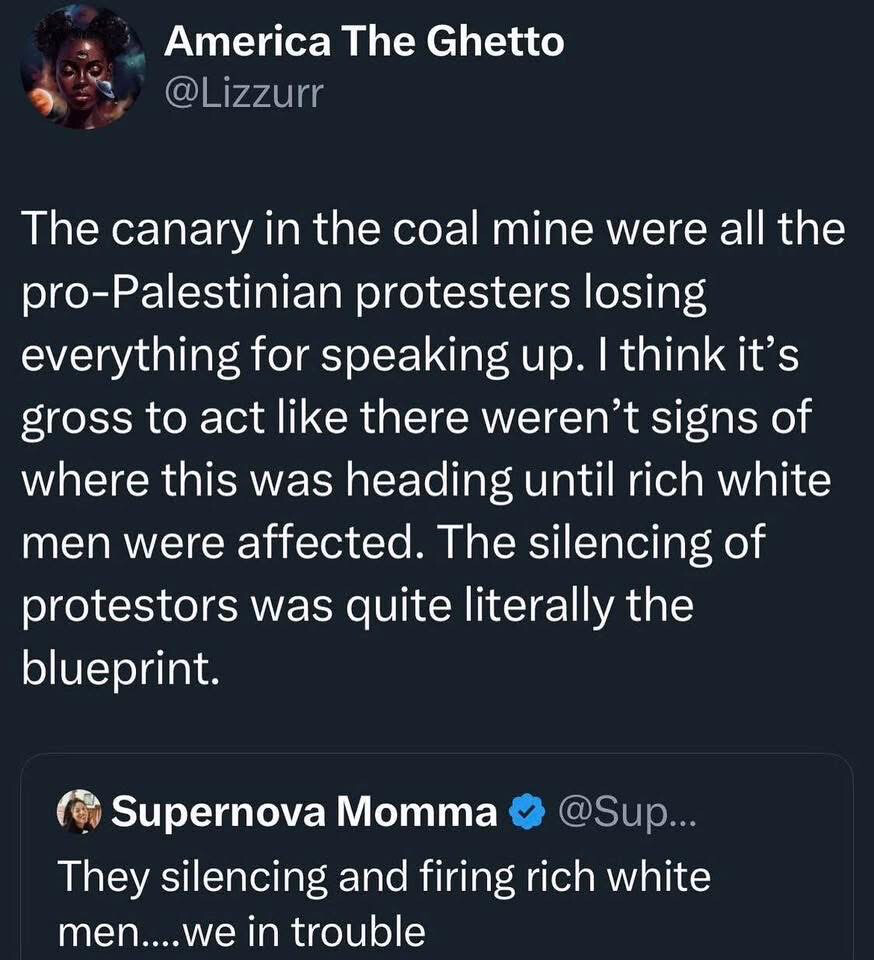Click the America The Ghetto display name
This screenshot has height=960, width=874.
pyautogui.click(x=363, y=42)
